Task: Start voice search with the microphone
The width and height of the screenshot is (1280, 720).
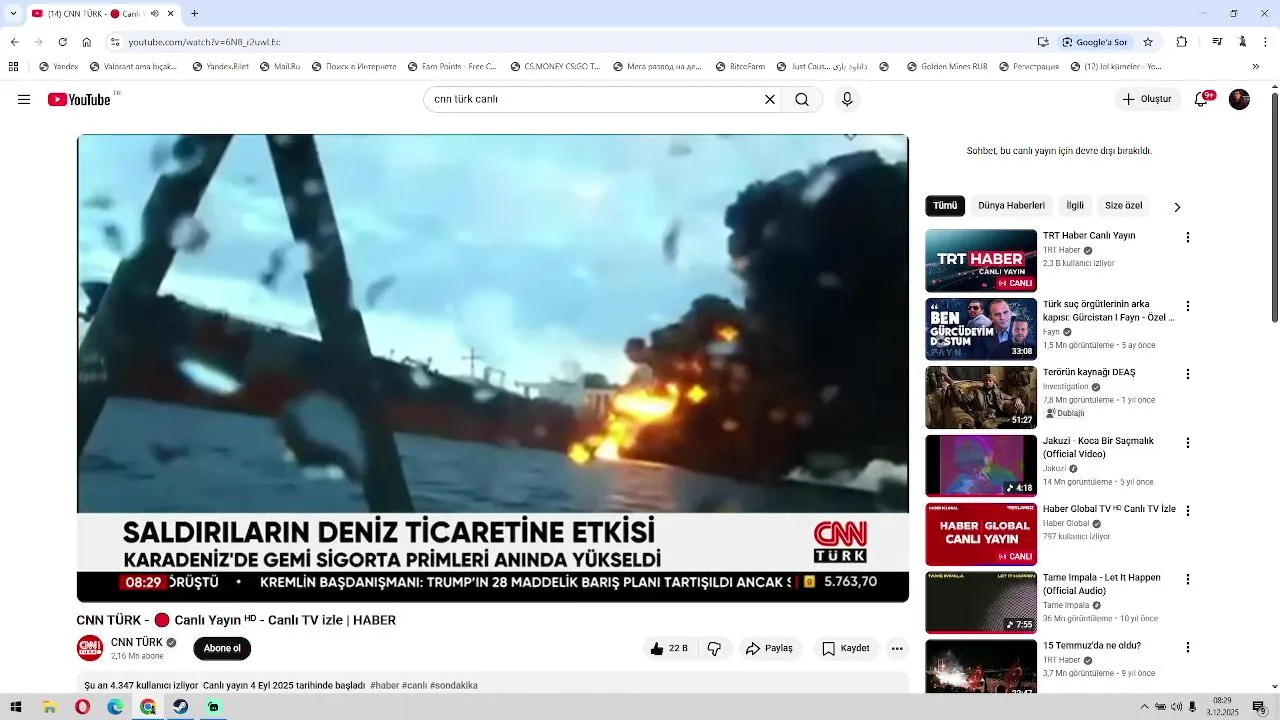Action: pos(847,99)
